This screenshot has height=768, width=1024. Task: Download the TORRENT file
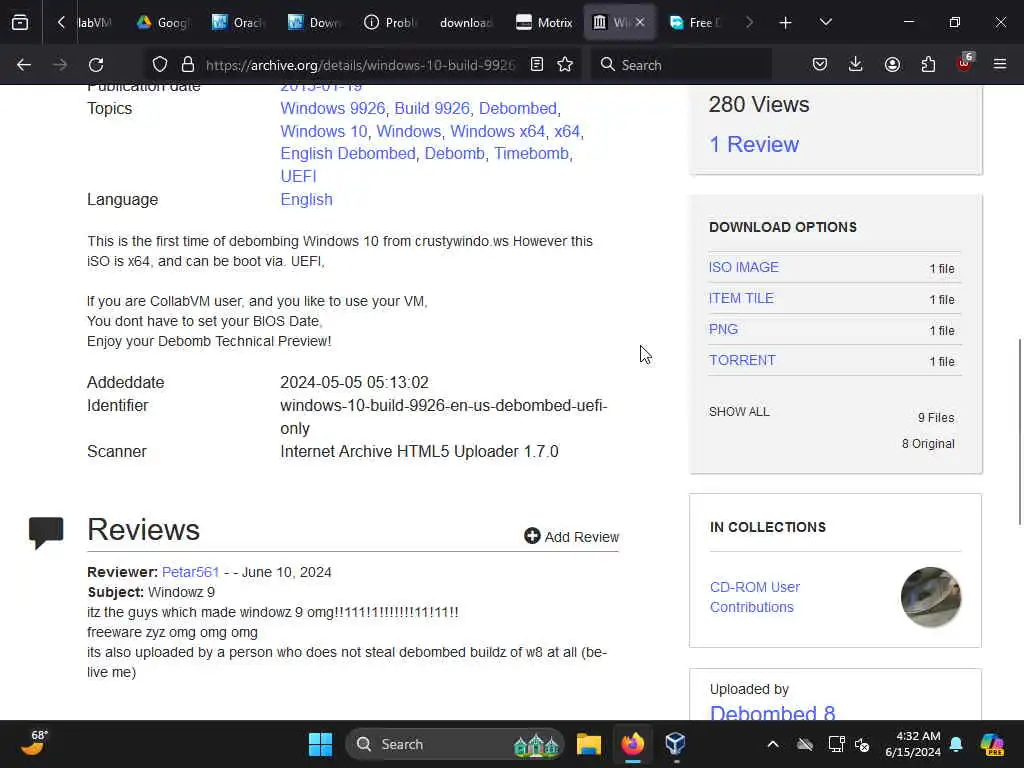pyautogui.click(x=742, y=360)
